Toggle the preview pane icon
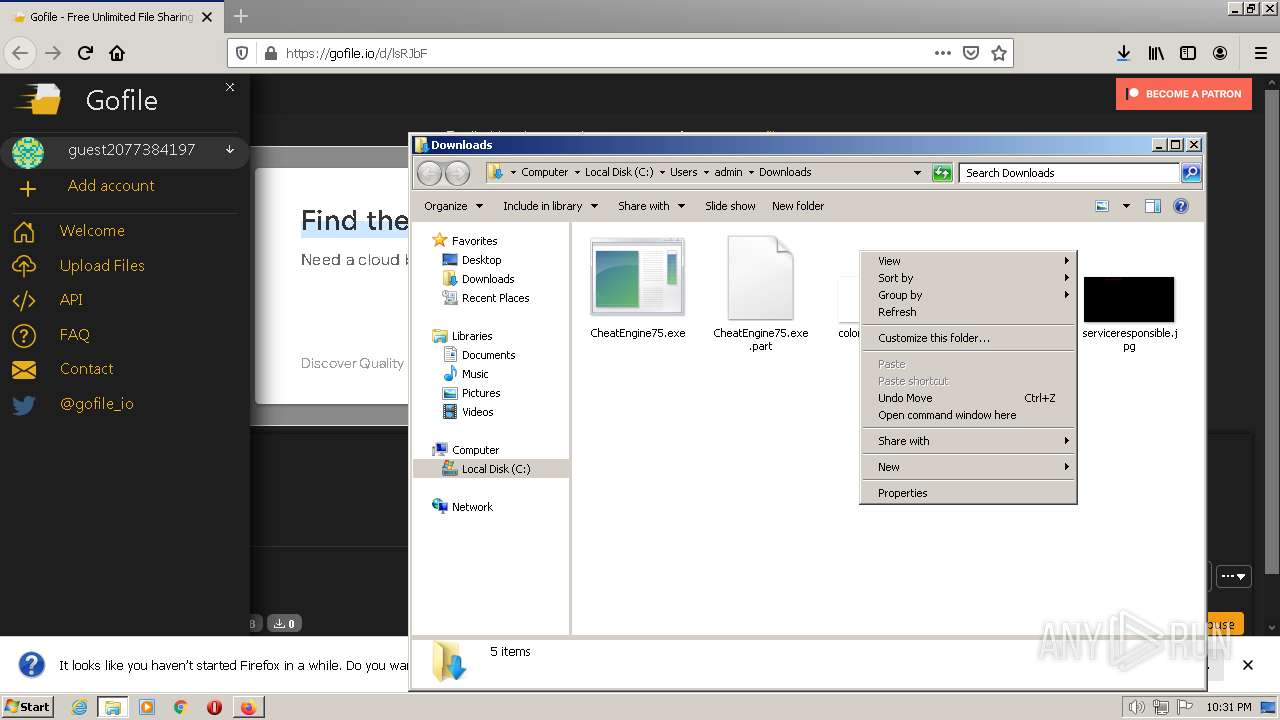The height and width of the screenshot is (720, 1280). [x=1153, y=206]
